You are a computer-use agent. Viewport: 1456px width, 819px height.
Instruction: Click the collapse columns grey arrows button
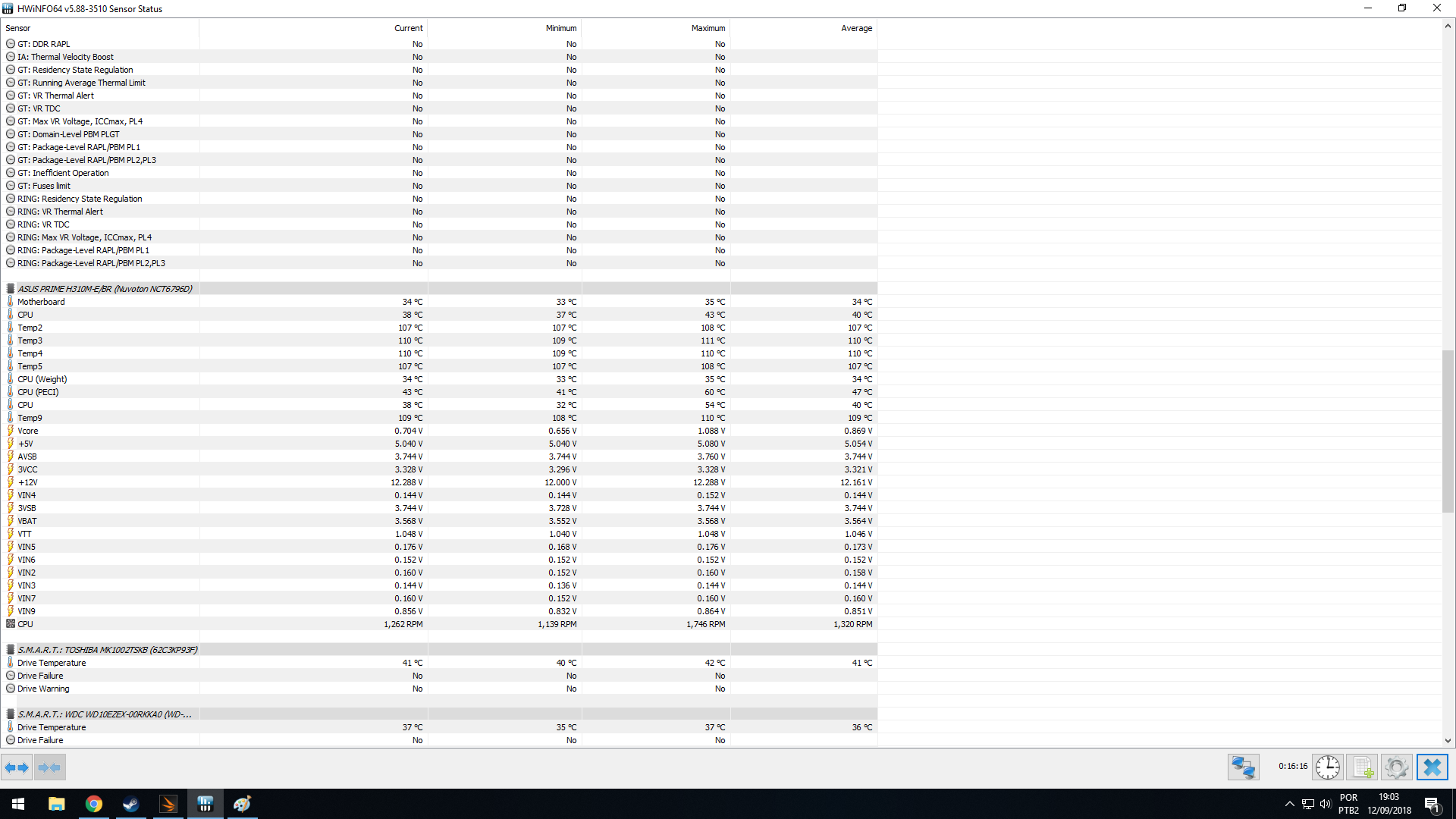(x=50, y=767)
